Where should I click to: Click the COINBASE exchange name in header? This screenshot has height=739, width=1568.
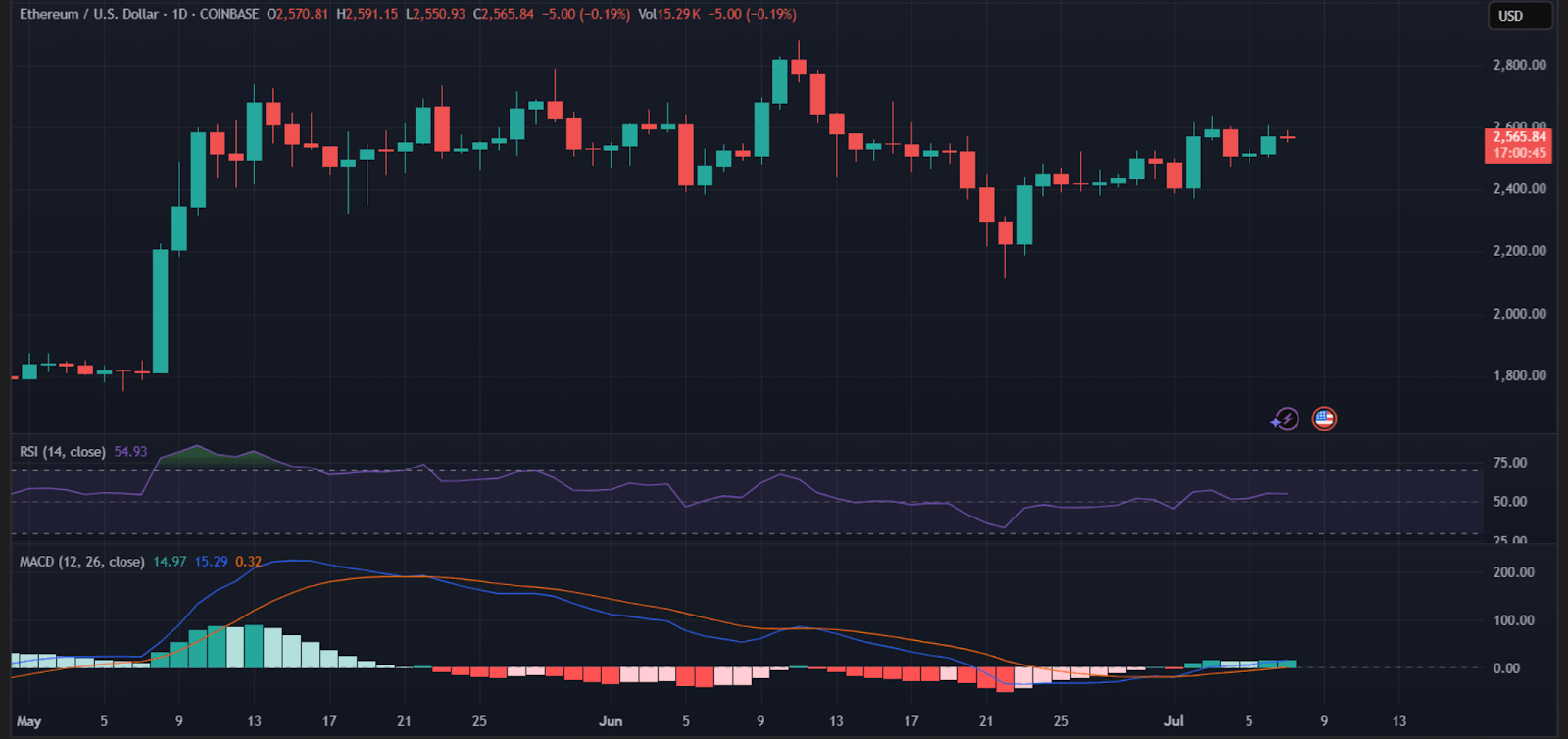click(x=229, y=15)
